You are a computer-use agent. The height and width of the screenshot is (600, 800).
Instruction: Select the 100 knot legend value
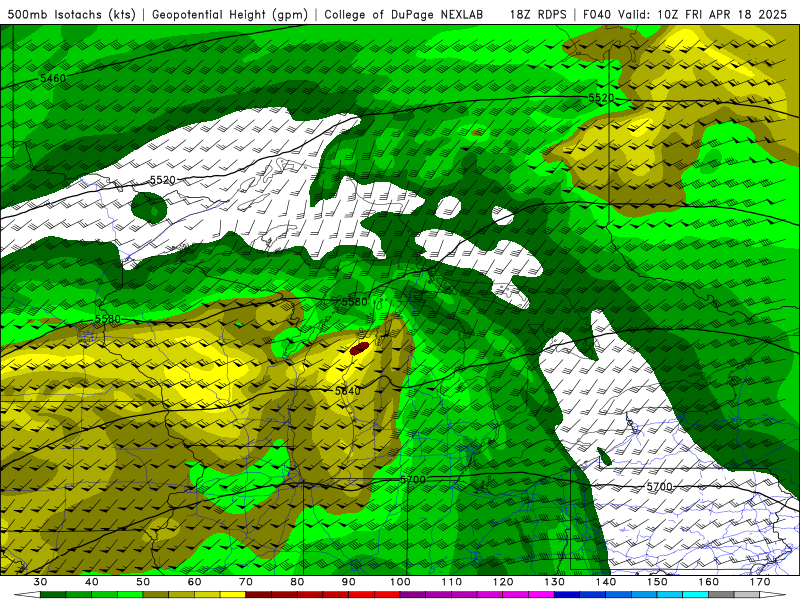(x=400, y=582)
